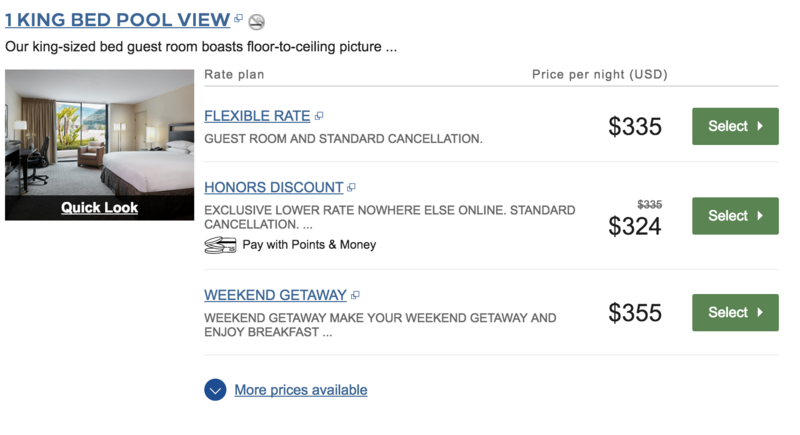Image resolution: width=800 pixels, height=435 pixels.
Task: Open Quick Look on room photo
Action: (x=99, y=208)
